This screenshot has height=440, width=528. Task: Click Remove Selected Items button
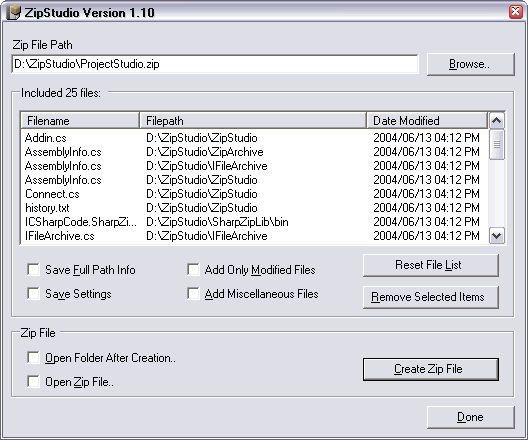click(431, 297)
